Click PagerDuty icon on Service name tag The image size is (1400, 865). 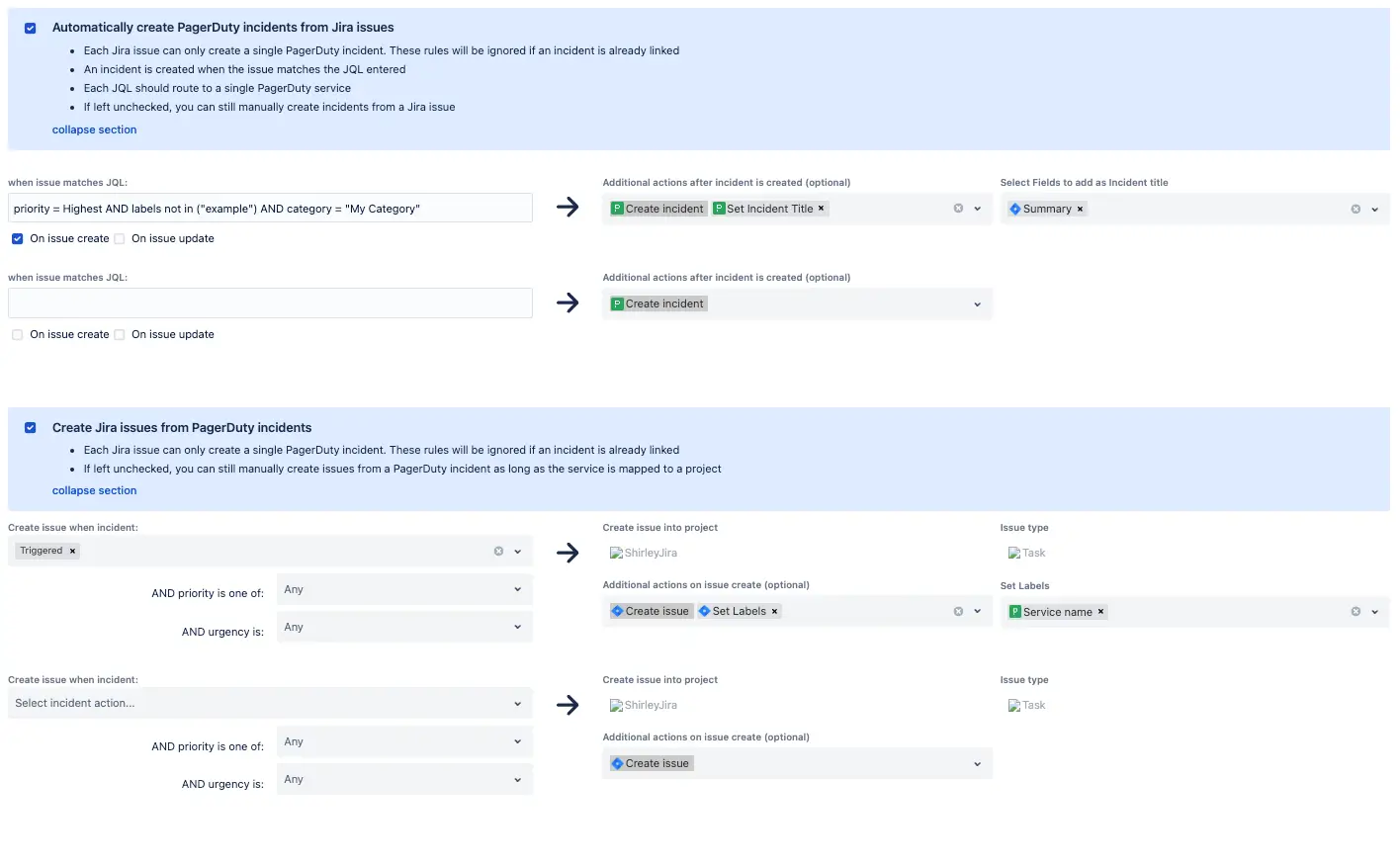tap(1015, 612)
